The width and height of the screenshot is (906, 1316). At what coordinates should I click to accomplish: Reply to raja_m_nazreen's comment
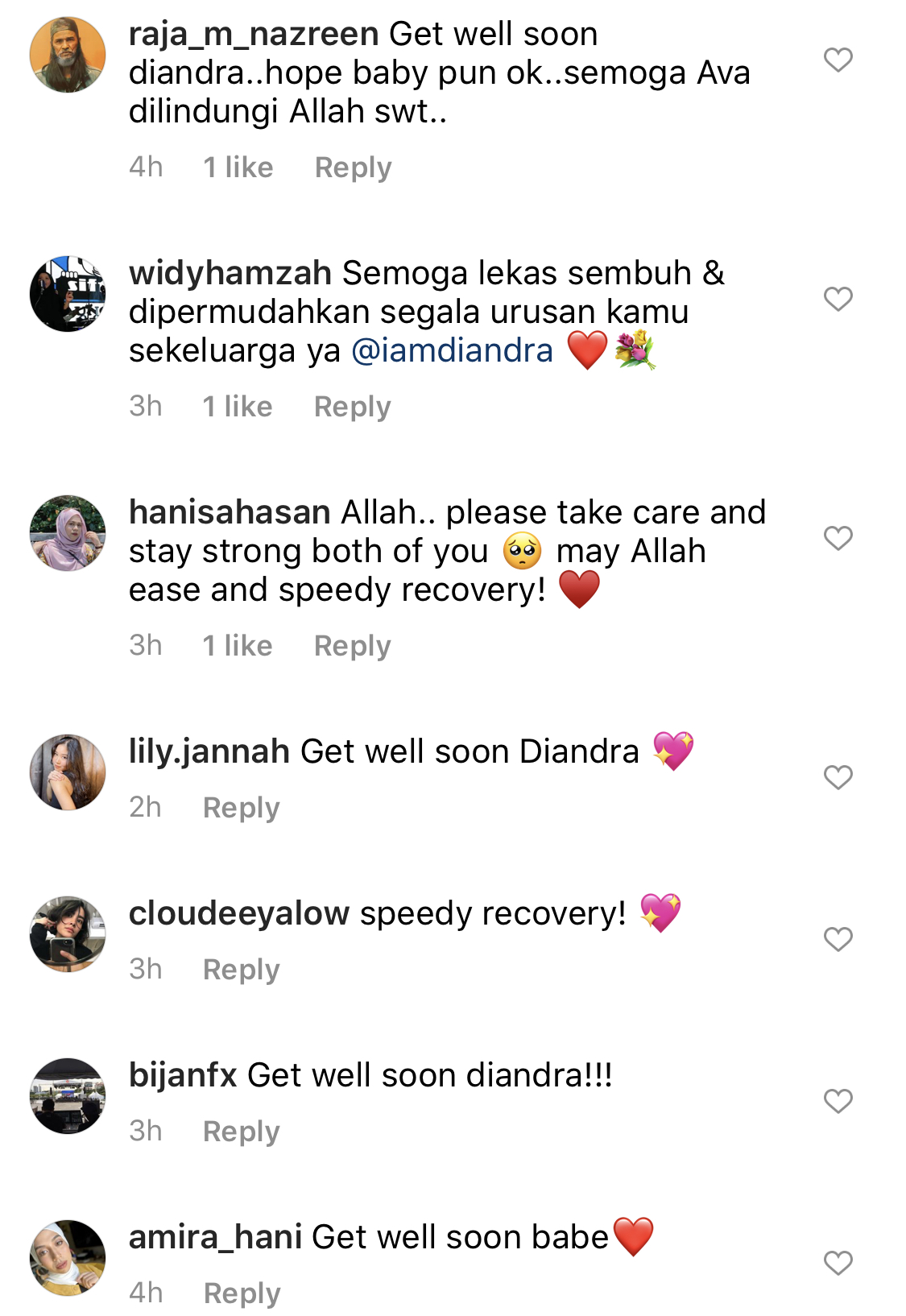(353, 168)
